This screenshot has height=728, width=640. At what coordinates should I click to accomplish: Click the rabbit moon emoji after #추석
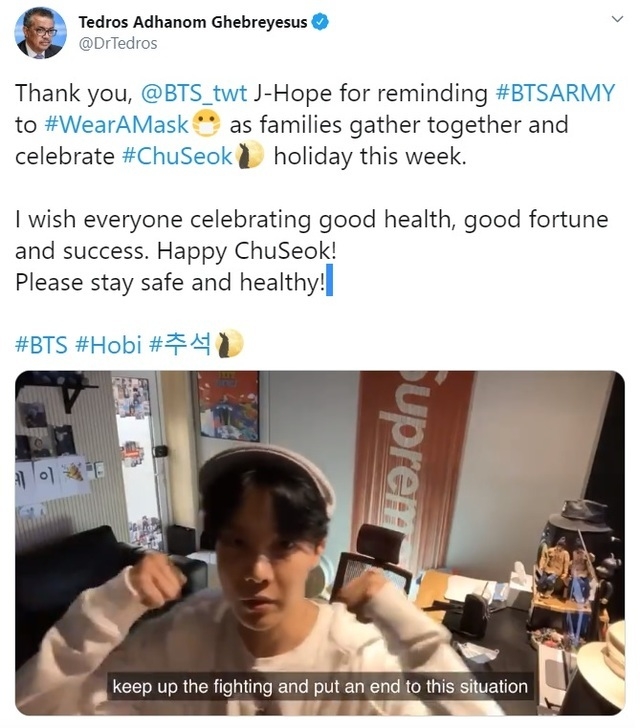[x=229, y=344]
